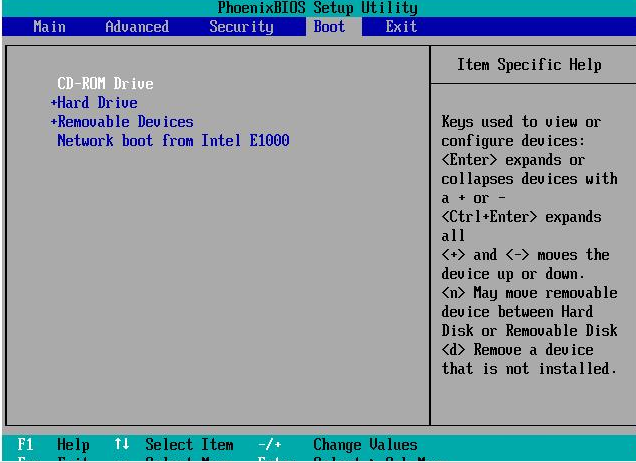Click the Help label in footer
The height and width of the screenshot is (463, 636).
73,445
